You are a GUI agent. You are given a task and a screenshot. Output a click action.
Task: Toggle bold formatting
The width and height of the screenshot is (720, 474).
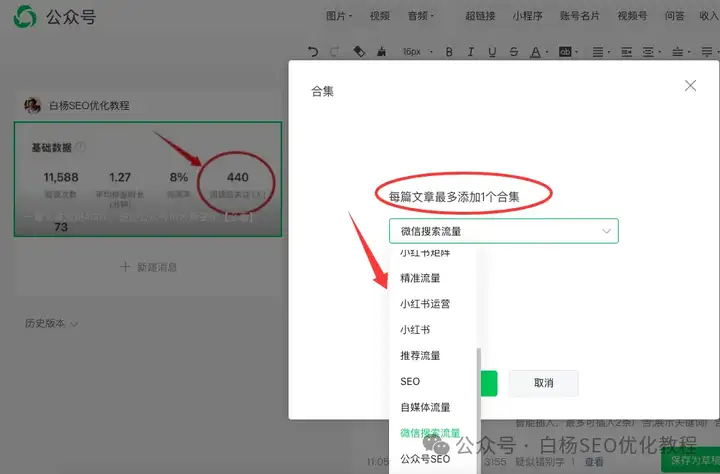pos(449,52)
